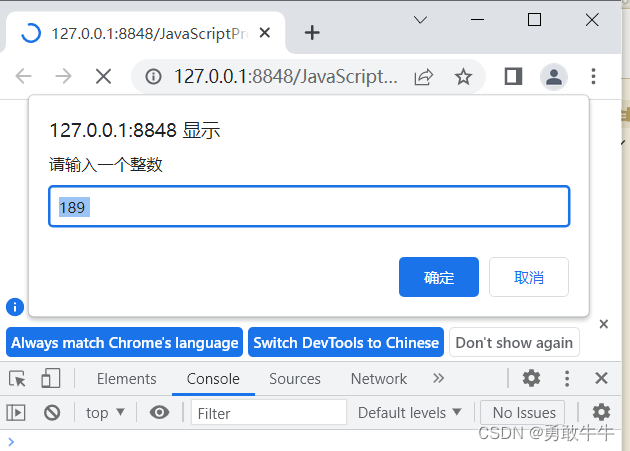
Task: Open the top JavaScript context dropdown
Action: 105,413
